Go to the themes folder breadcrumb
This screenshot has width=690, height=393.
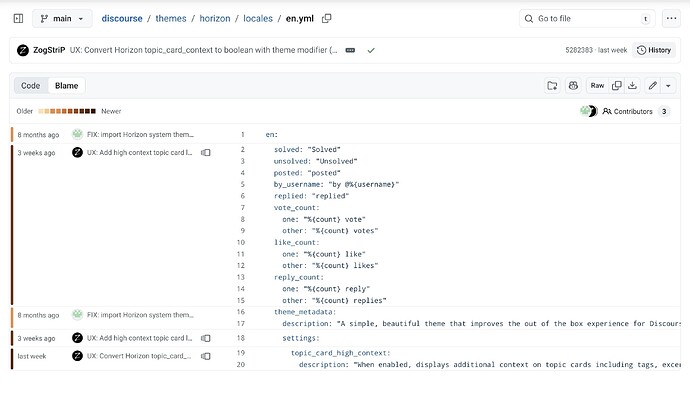coord(171,18)
